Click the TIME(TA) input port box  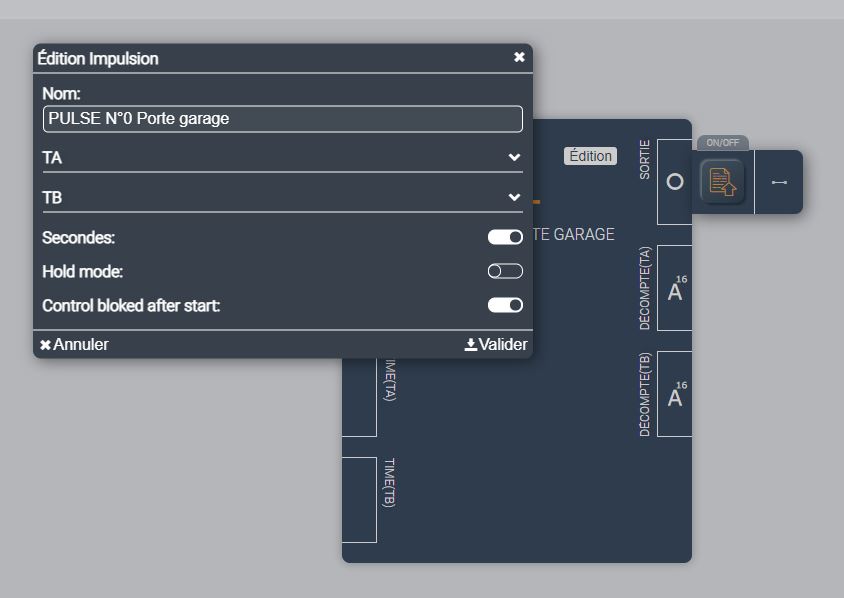tap(359, 397)
